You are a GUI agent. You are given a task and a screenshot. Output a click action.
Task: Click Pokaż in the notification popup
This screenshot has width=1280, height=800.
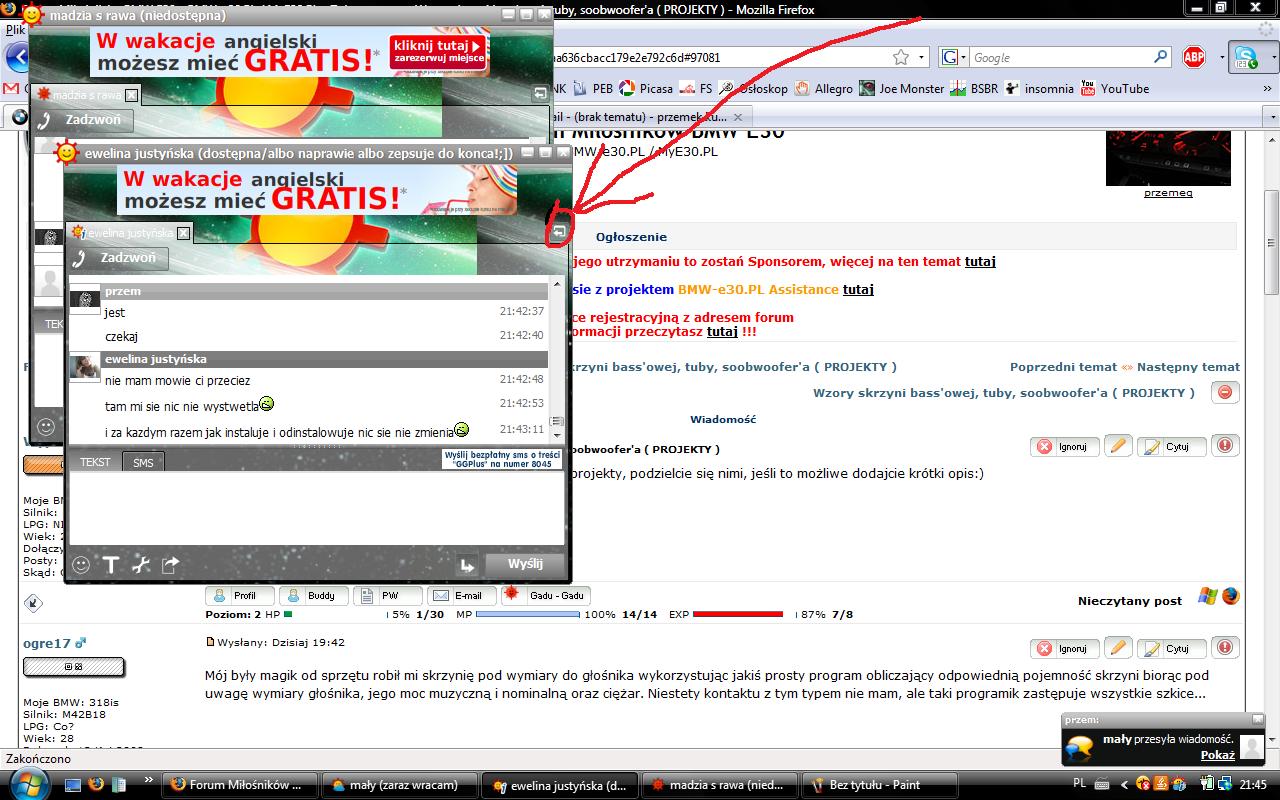[1217, 755]
